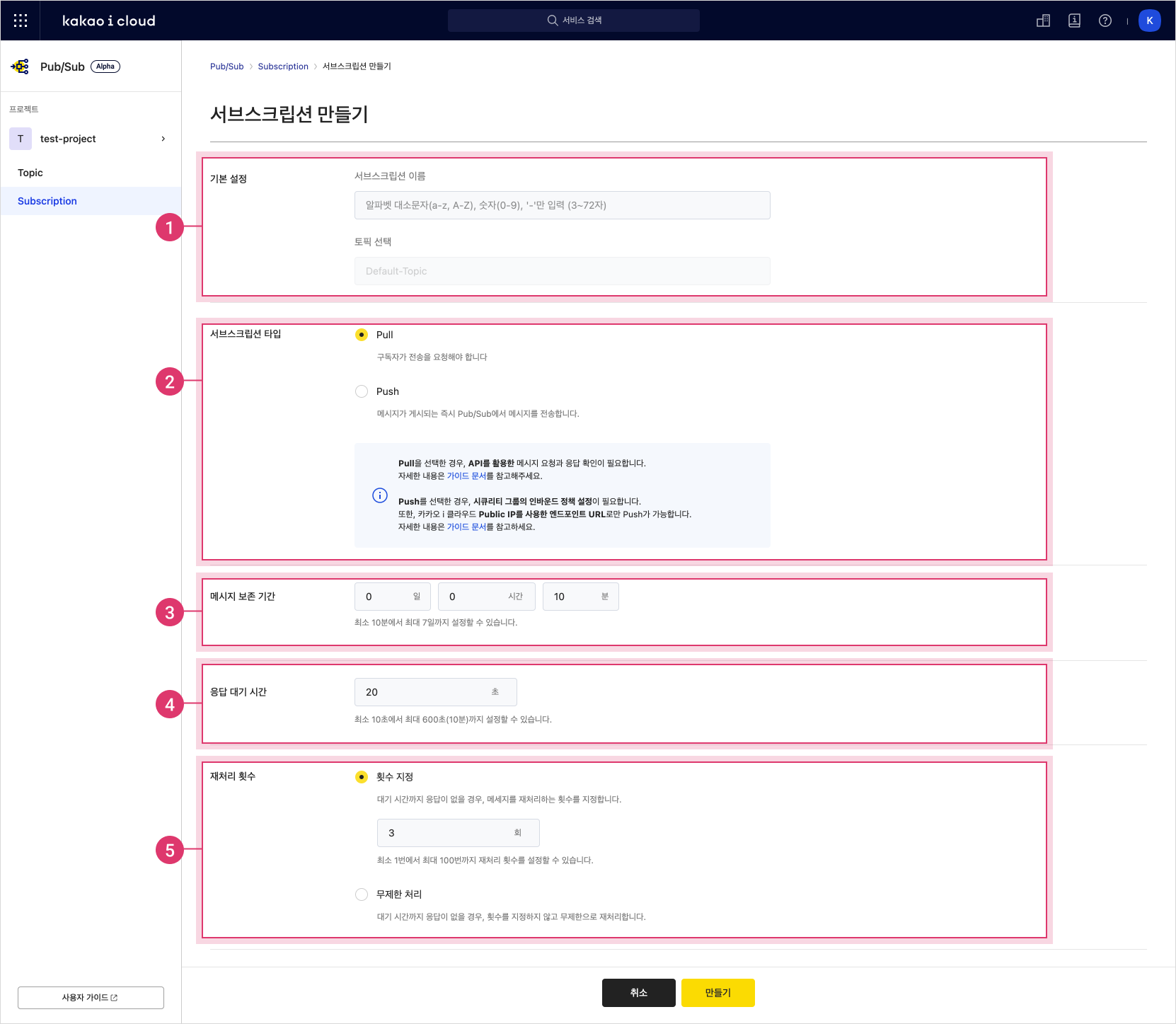This screenshot has width=1176, height=1024.
Task: Click the 만들기 button
Action: click(x=718, y=993)
